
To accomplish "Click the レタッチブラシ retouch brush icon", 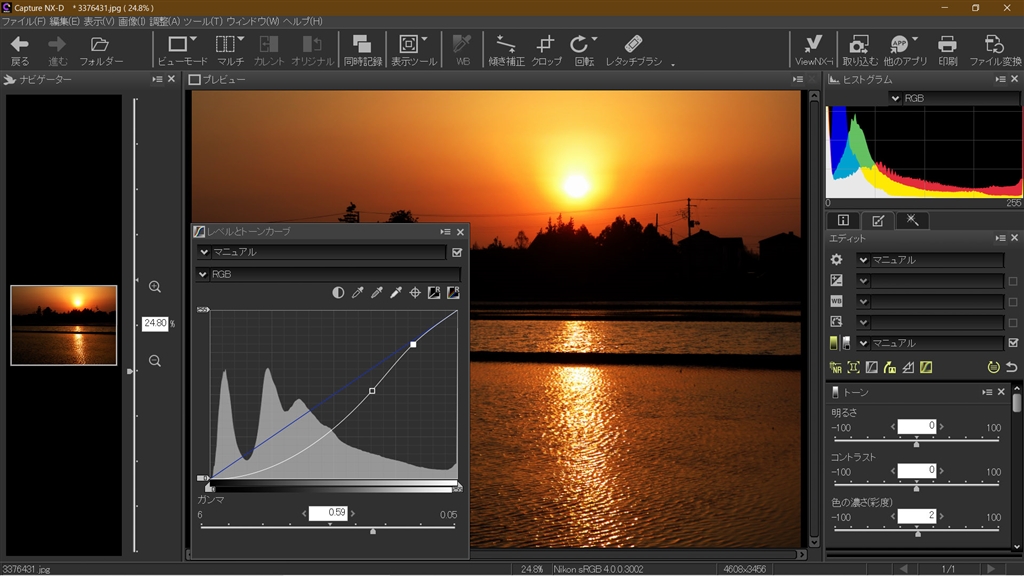I will pyautogui.click(x=633, y=49).
